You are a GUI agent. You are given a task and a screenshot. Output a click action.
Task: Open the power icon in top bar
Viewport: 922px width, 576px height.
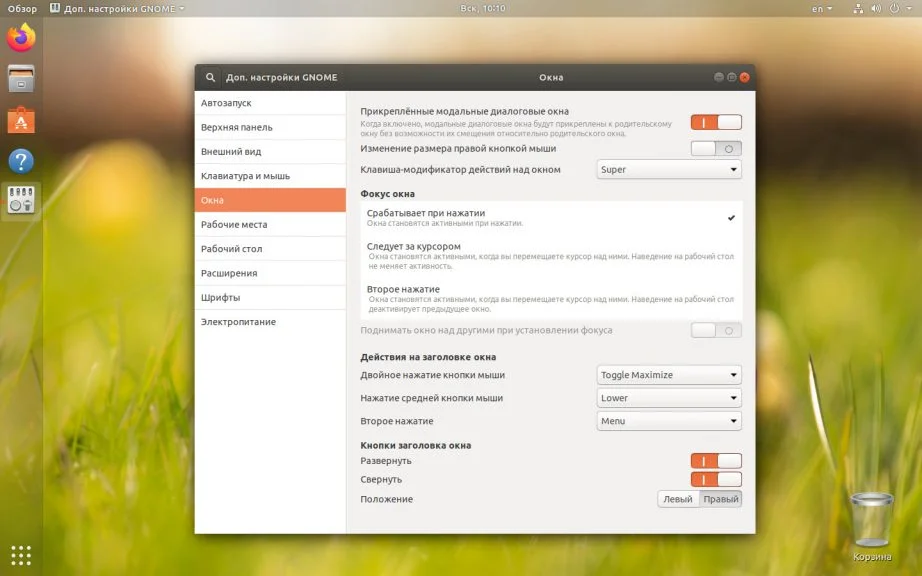pyautogui.click(x=894, y=8)
